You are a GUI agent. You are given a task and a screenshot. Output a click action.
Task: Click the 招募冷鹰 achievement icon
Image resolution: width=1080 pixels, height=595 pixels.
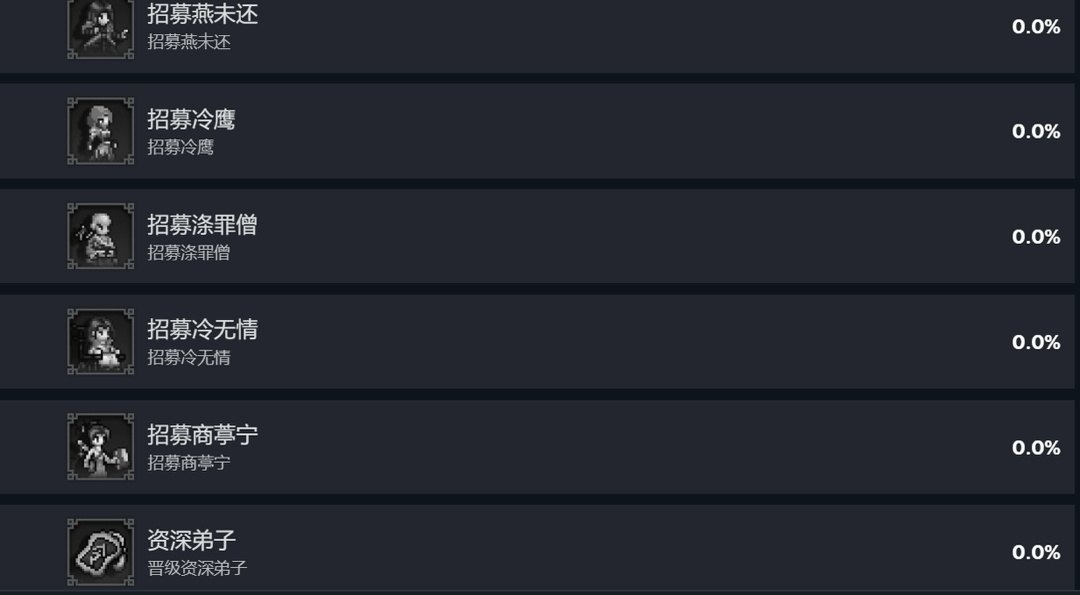point(100,131)
